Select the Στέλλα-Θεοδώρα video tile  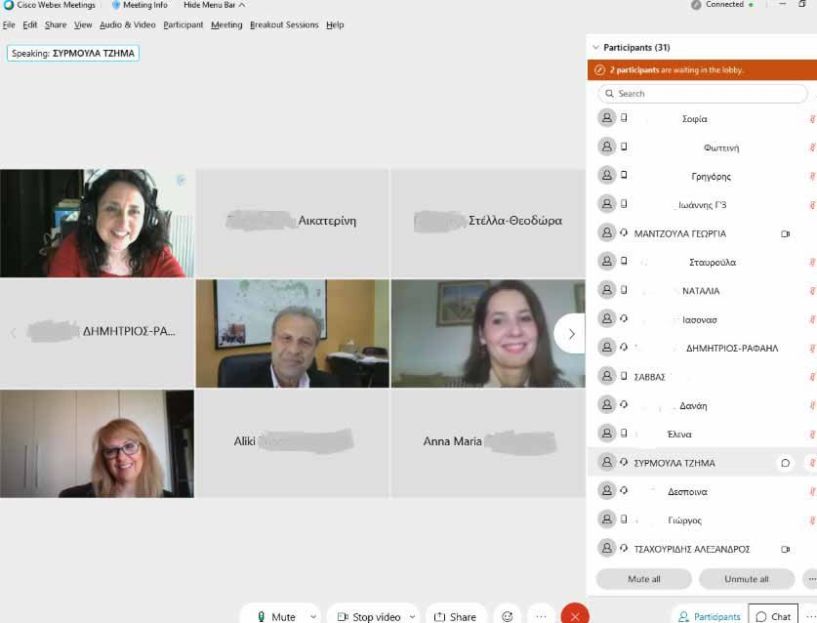tap(488, 223)
